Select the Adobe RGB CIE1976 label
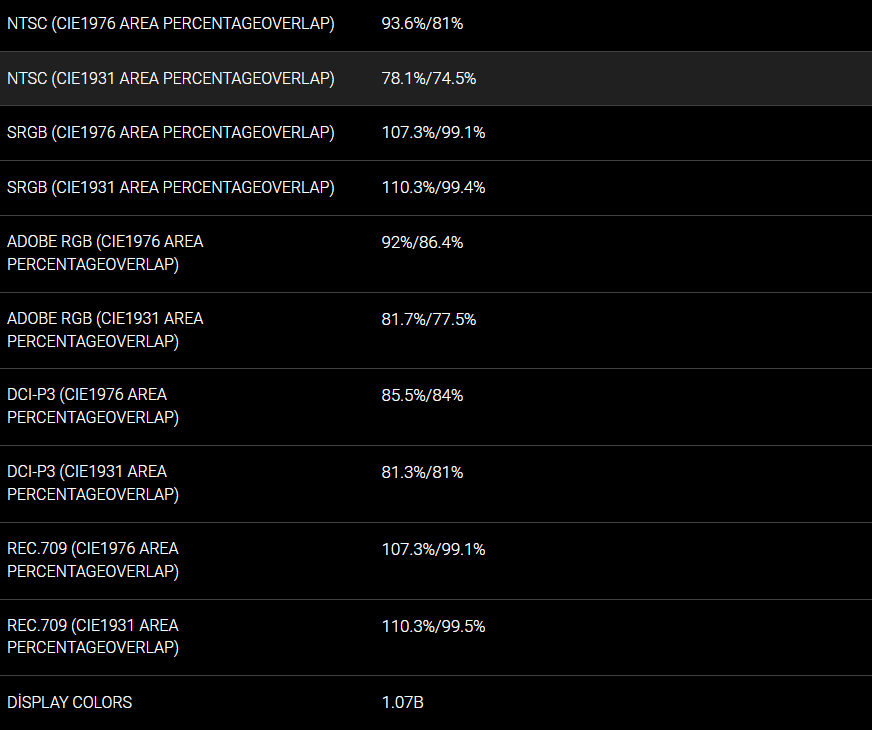Viewport: 872px width, 730px height. coord(105,253)
